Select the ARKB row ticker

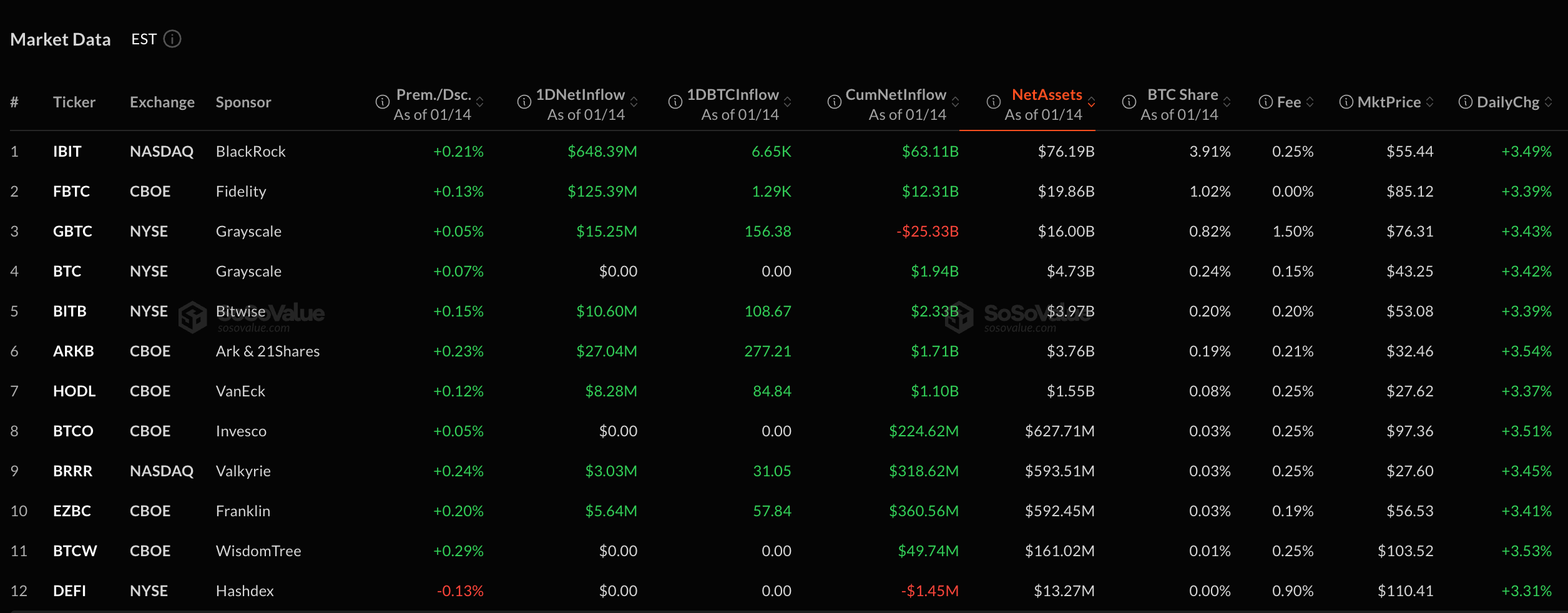tap(74, 351)
